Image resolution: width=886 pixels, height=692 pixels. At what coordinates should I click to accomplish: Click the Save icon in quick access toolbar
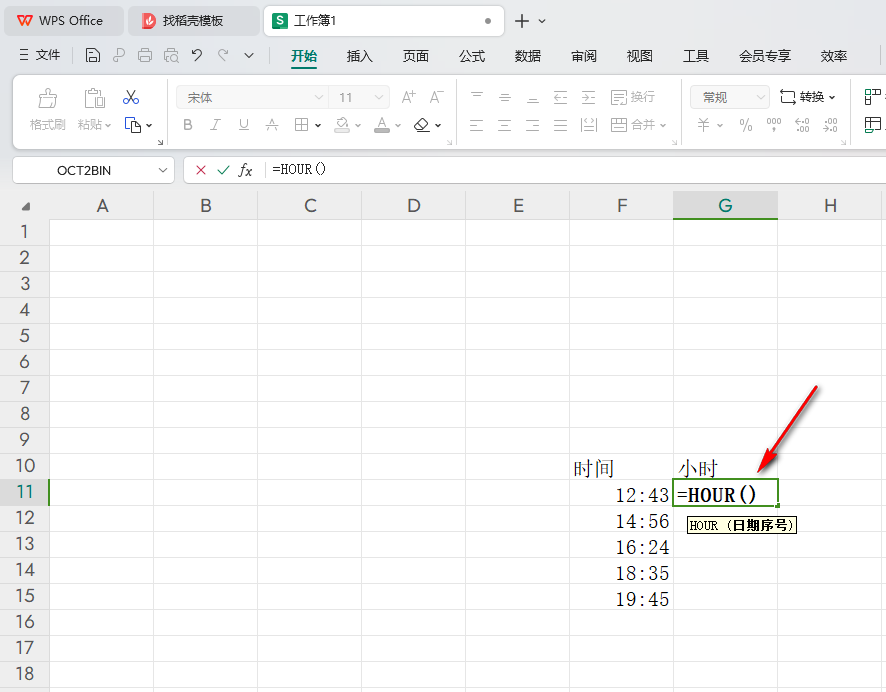(93, 56)
